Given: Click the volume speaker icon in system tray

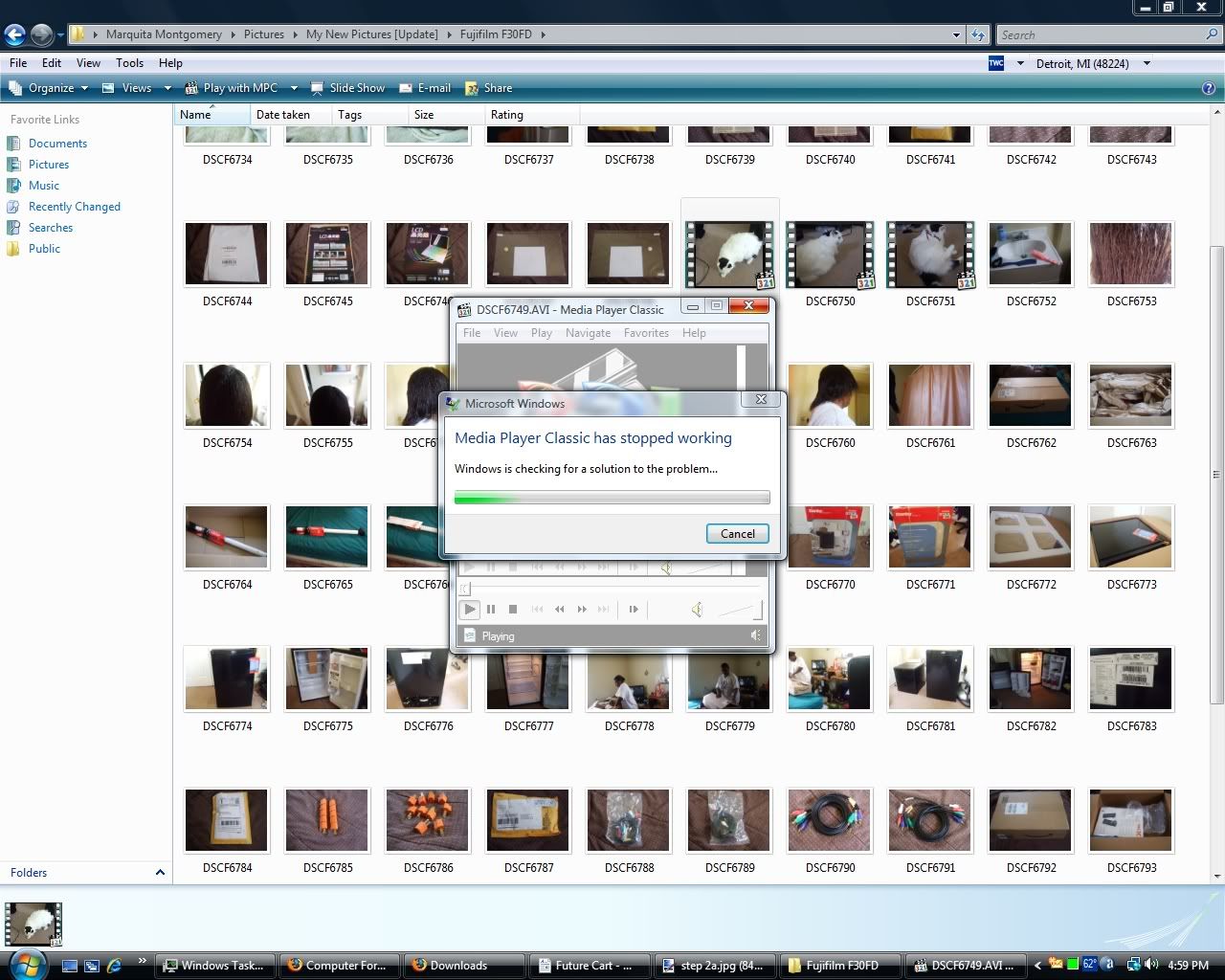Looking at the screenshot, I should (x=1151, y=965).
